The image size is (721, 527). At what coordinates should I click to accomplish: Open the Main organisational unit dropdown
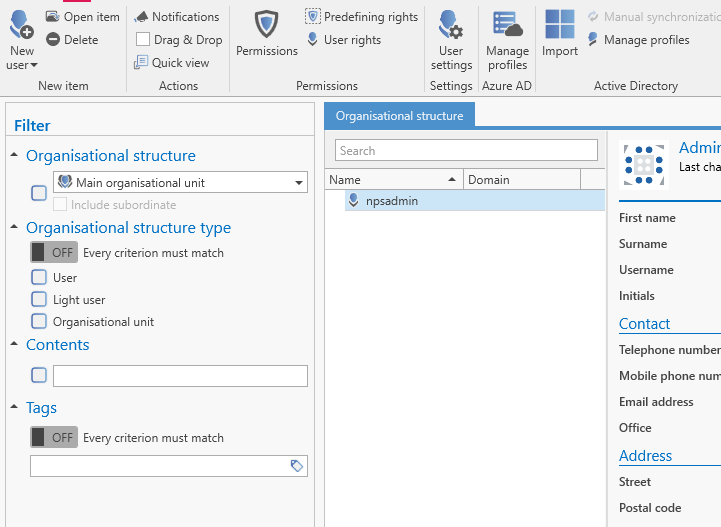(180, 183)
